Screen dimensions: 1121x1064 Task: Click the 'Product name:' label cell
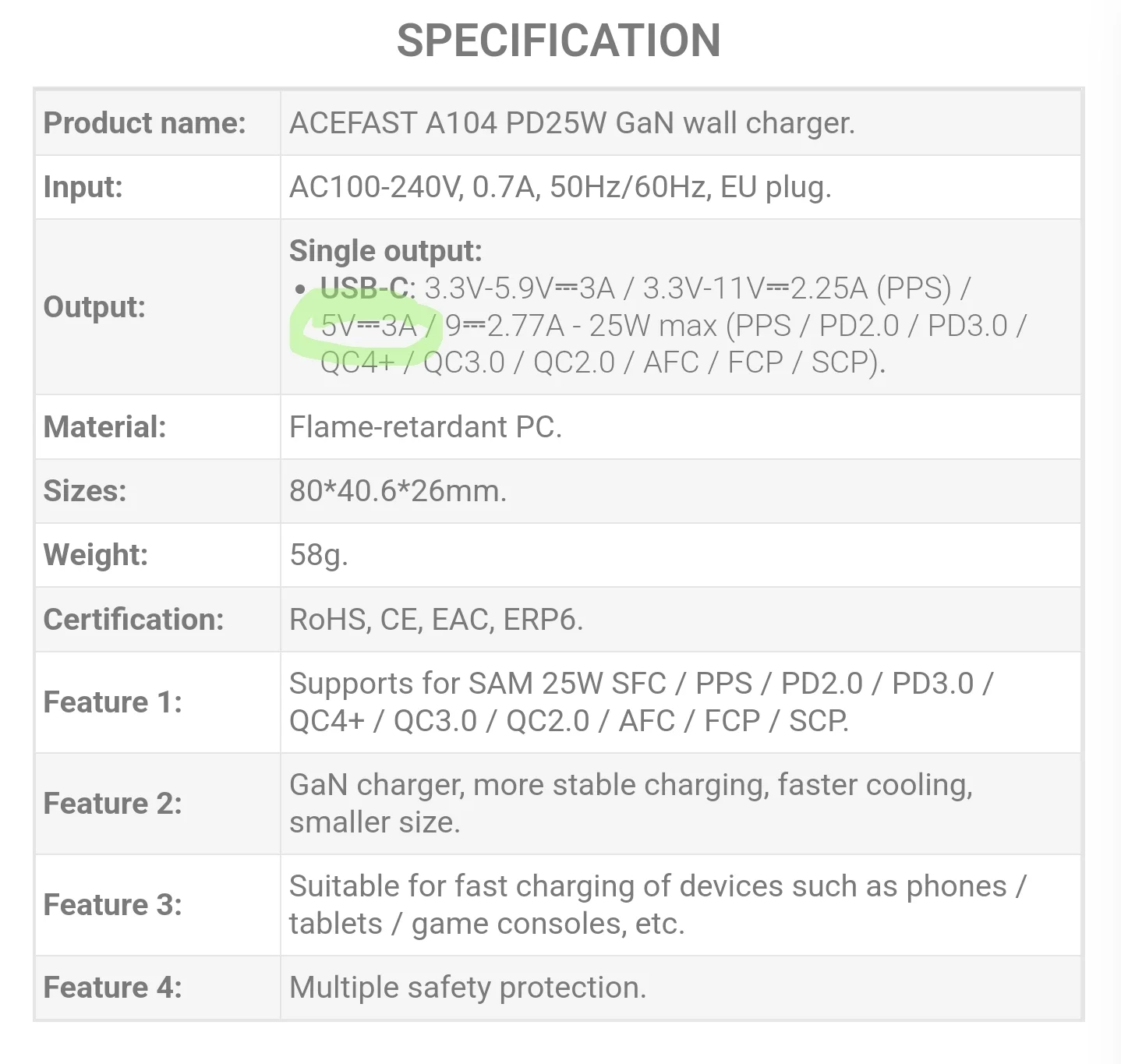144,123
